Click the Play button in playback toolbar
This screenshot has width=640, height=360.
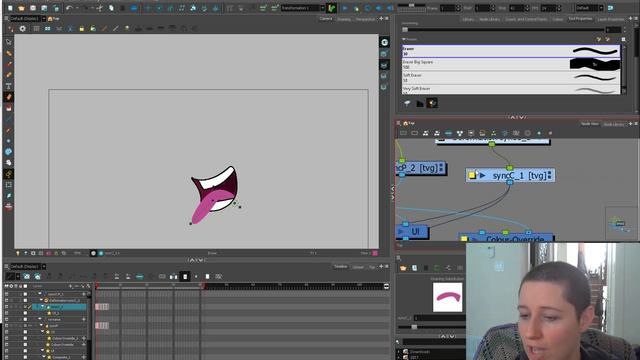pos(345,8)
